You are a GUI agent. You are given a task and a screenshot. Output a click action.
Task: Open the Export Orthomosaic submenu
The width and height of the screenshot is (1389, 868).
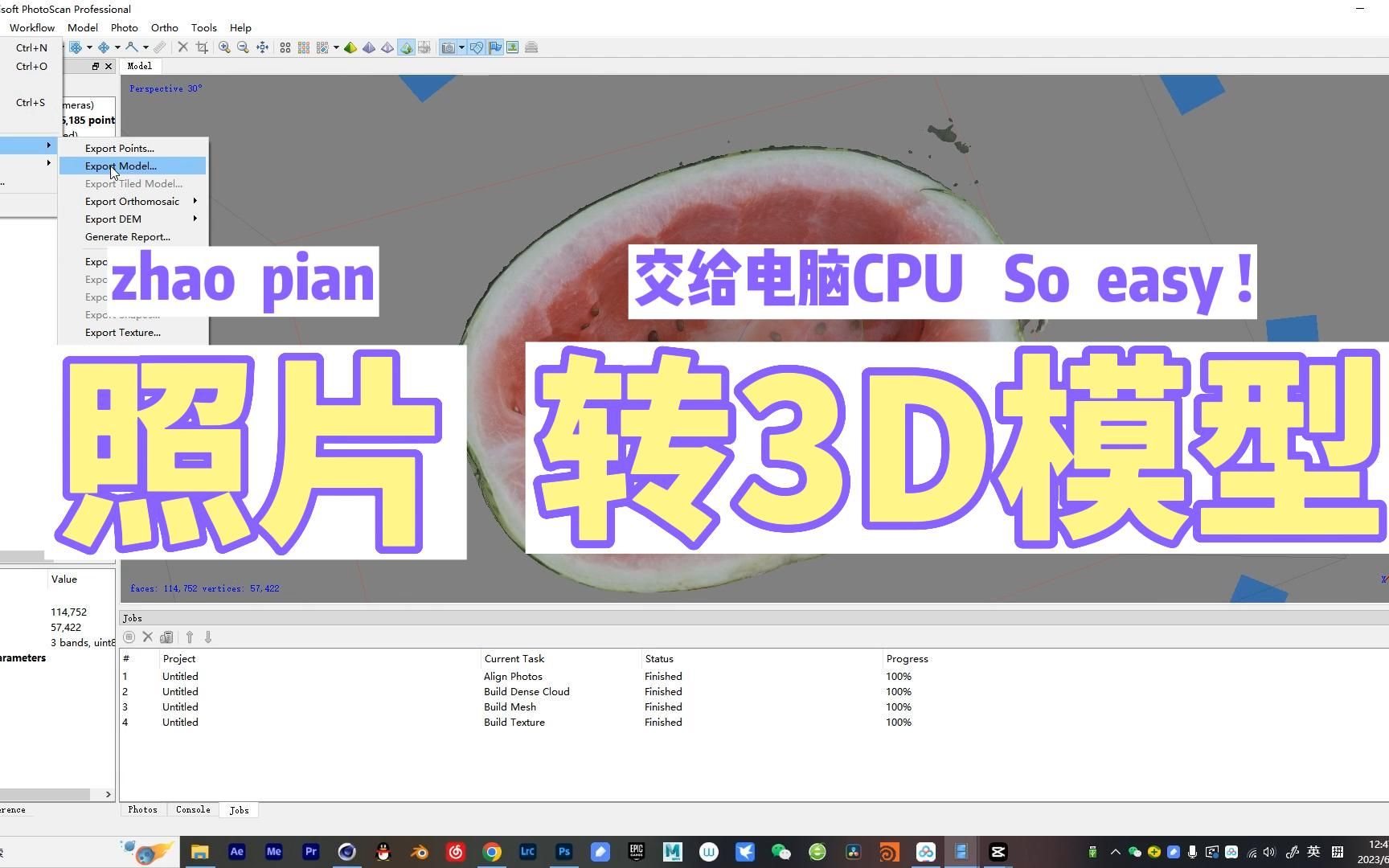(x=132, y=201)
